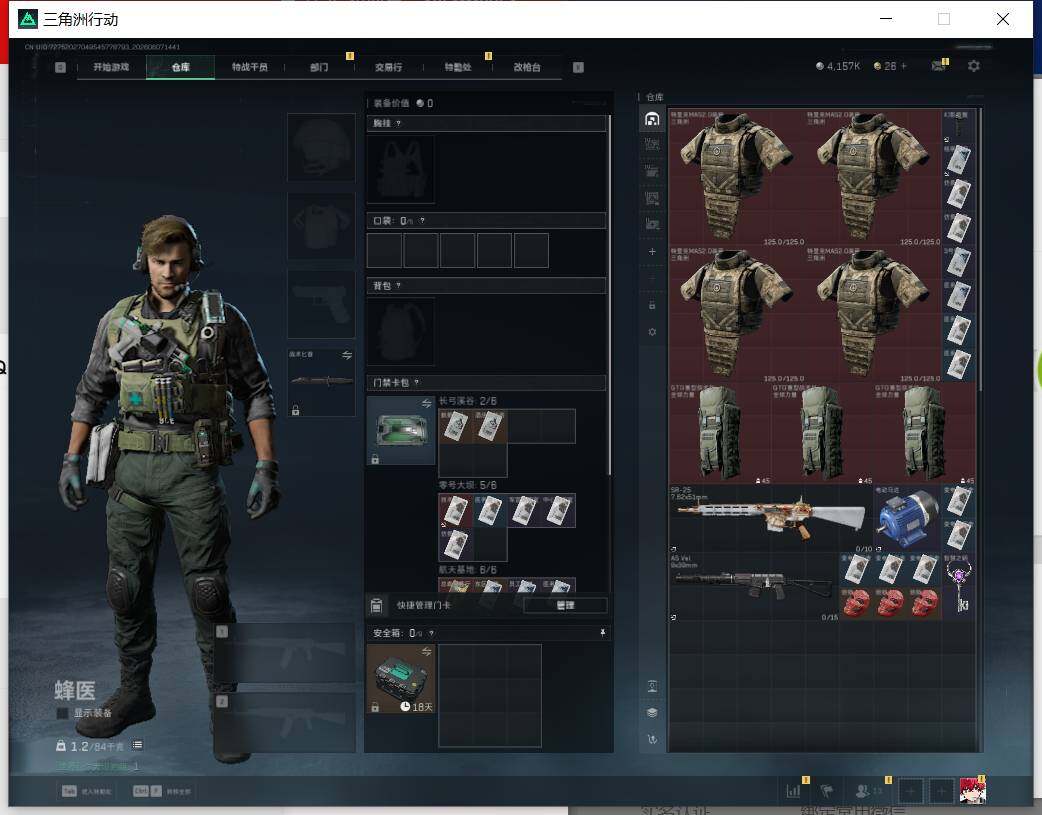Open the 部门 tab
Image resolution: width=1042 pixels, height=815 pixels.
pos(319,67)
